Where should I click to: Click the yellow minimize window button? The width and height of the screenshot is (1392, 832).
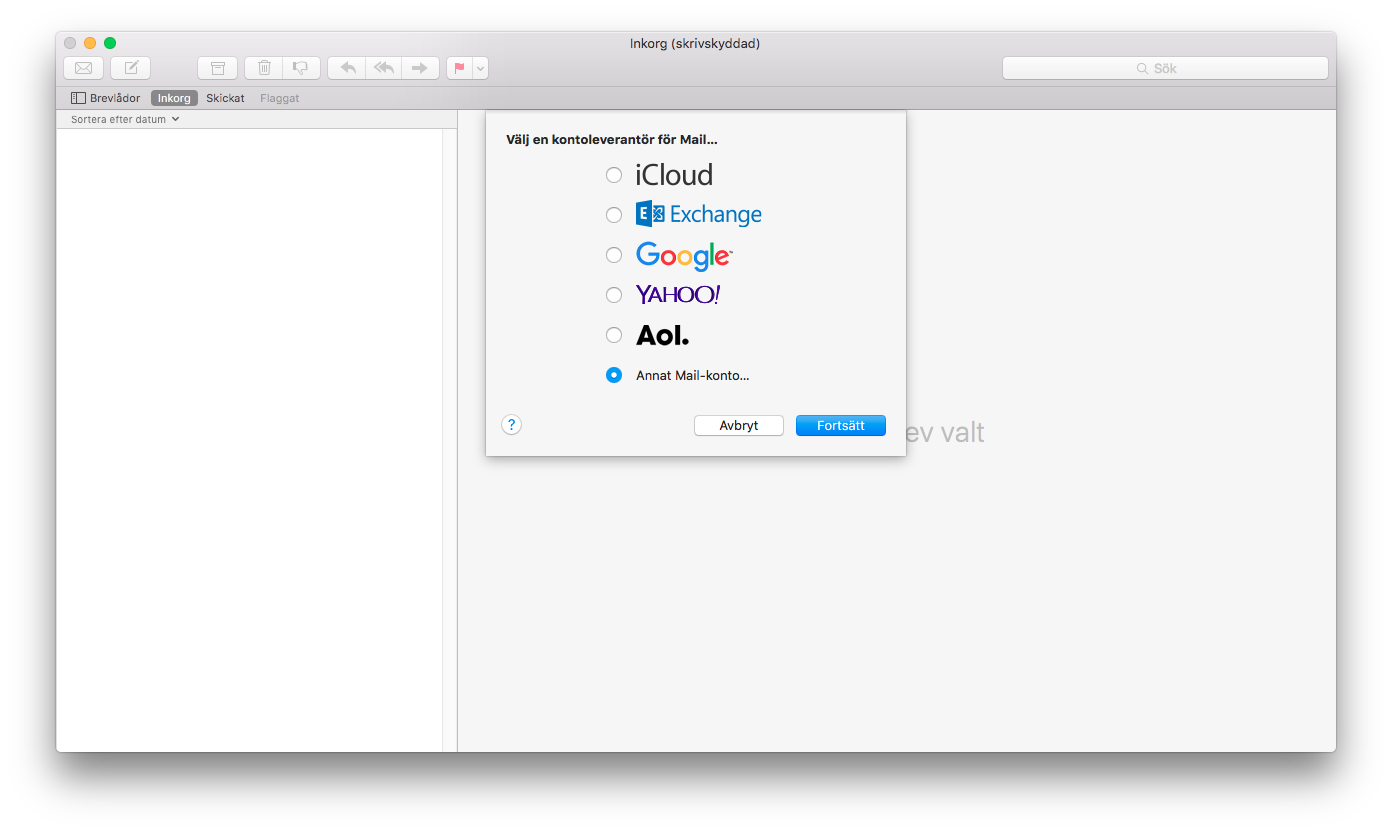90,43
